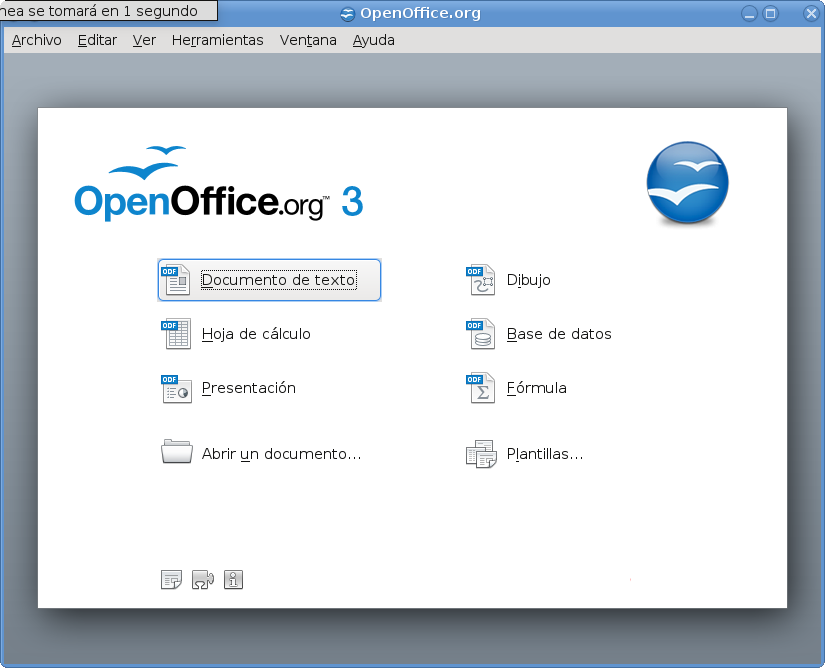The width and height of the screenshot is (825, 668).
Task: Click the extensions puzzle-piece icon
Action: pos(202,579)
